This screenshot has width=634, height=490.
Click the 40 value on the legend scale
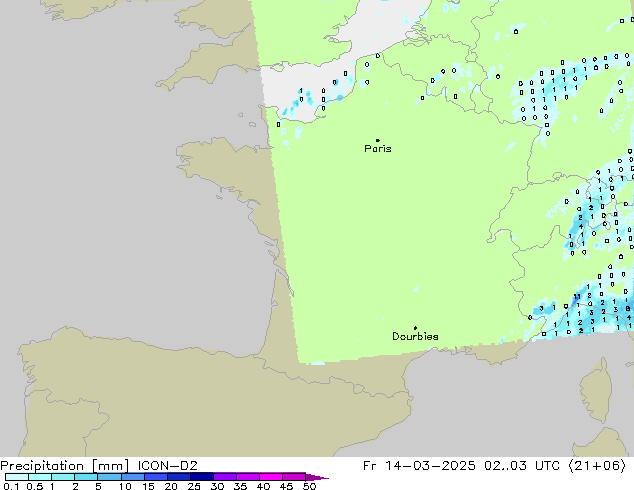click(x=263, y=486)
